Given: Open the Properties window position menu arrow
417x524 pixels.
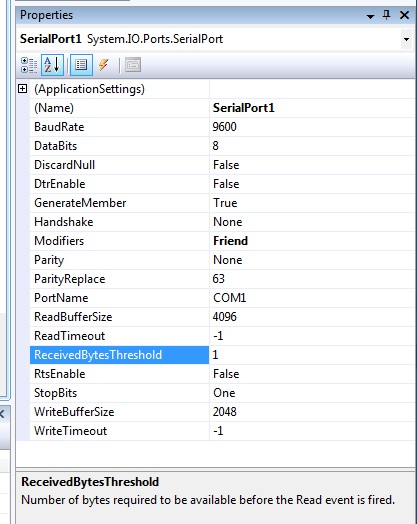Looking at the screenshot, I should click(370, 16).
